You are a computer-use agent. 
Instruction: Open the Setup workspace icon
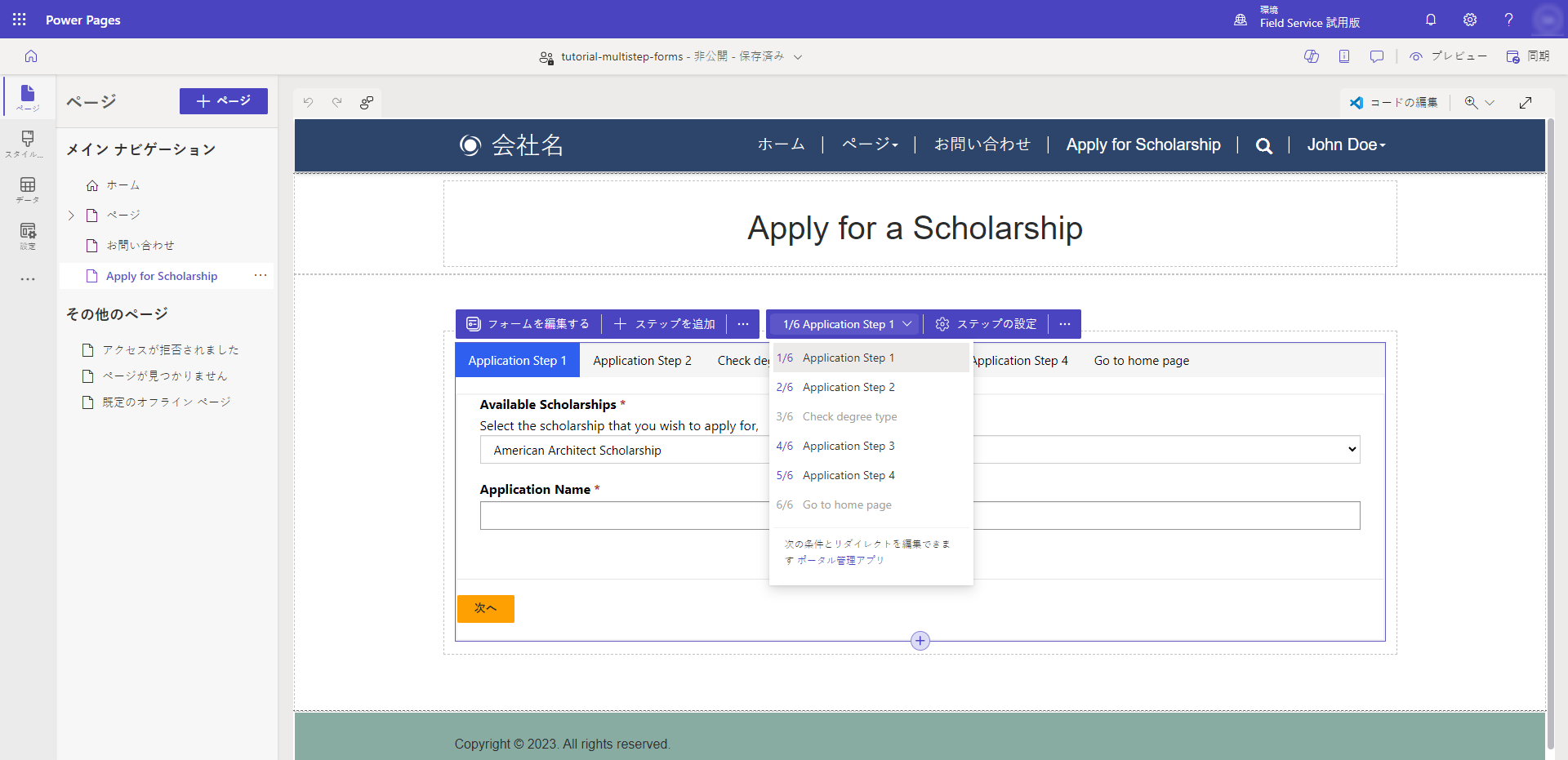28,235
